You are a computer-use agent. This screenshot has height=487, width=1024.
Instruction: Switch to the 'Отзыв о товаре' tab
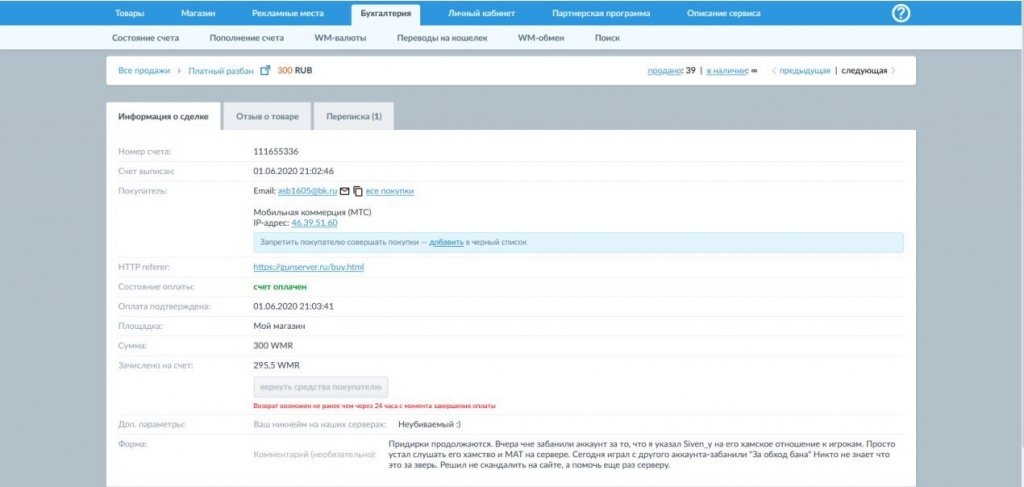pyautogui.click(x=267, y=116)
